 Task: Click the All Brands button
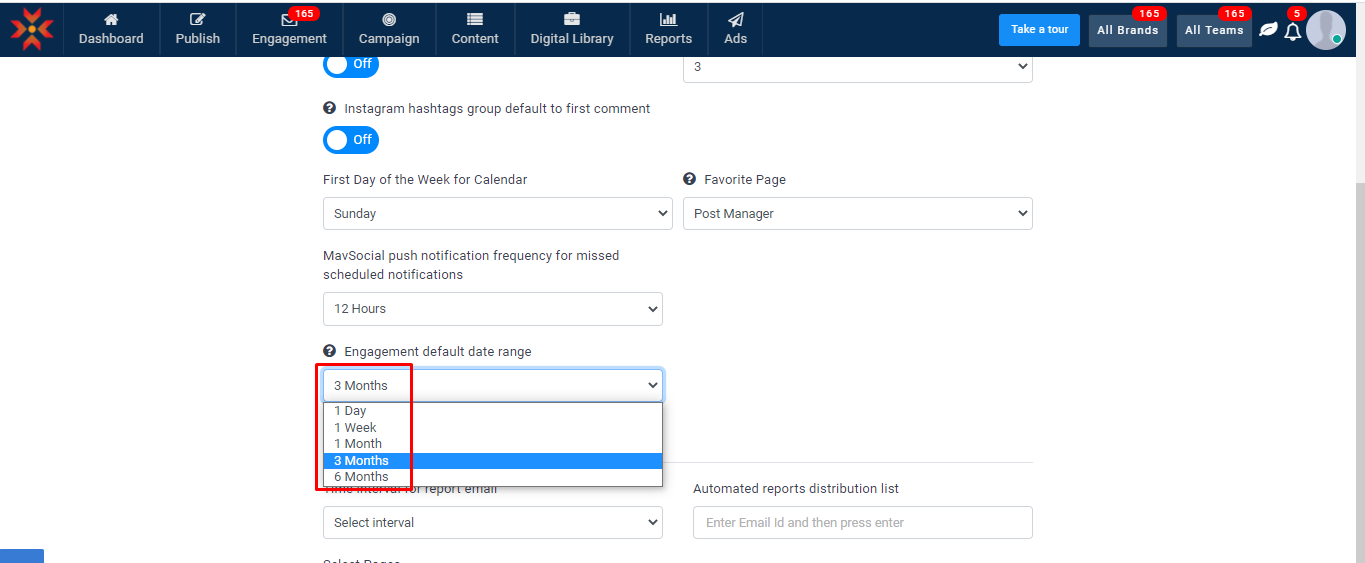[1127, 30]
